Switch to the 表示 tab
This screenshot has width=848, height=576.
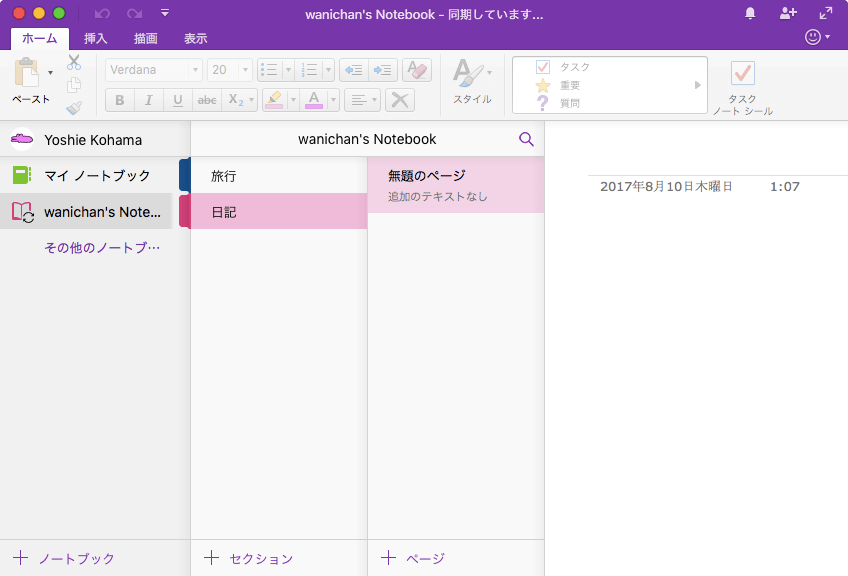[195, 38]
